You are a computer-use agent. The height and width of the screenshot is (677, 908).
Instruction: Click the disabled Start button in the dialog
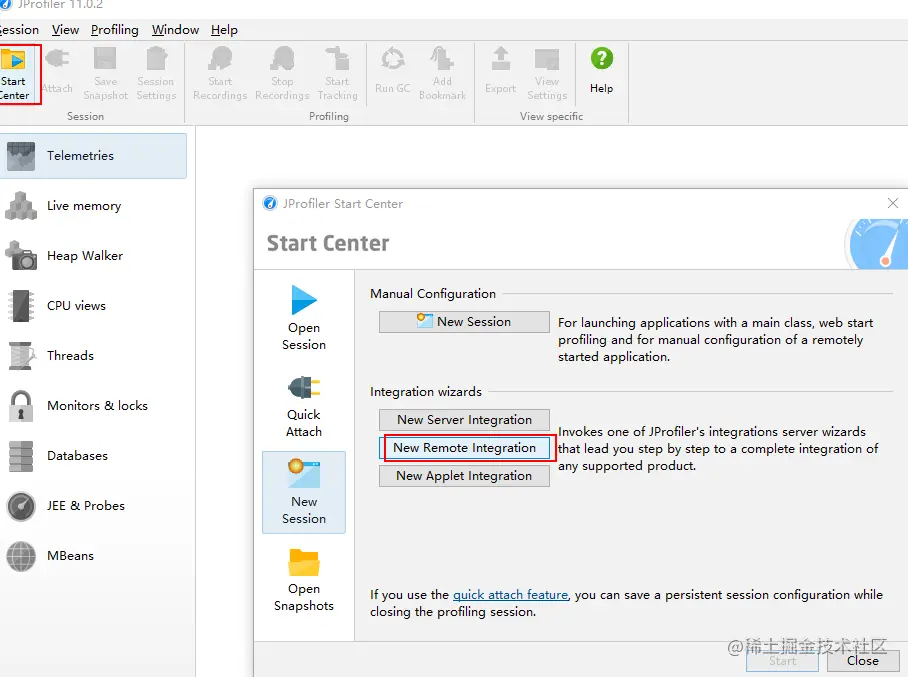[782, 661]
